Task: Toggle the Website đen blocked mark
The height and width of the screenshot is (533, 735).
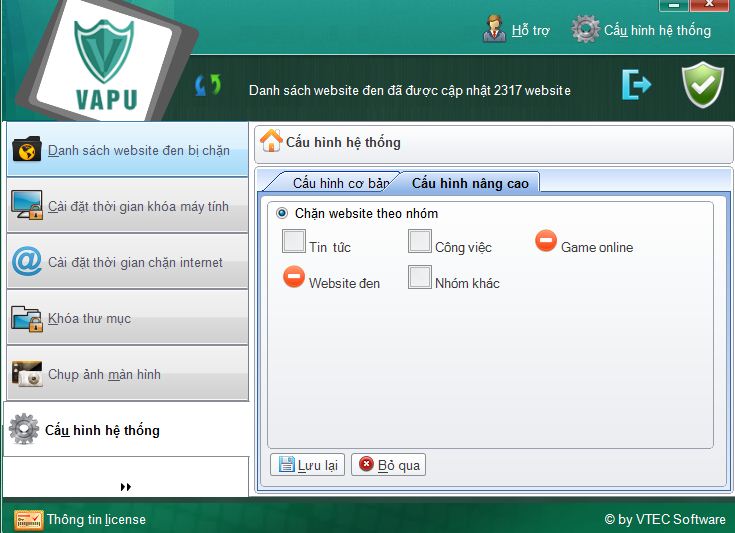Action: tap(294, 277)
